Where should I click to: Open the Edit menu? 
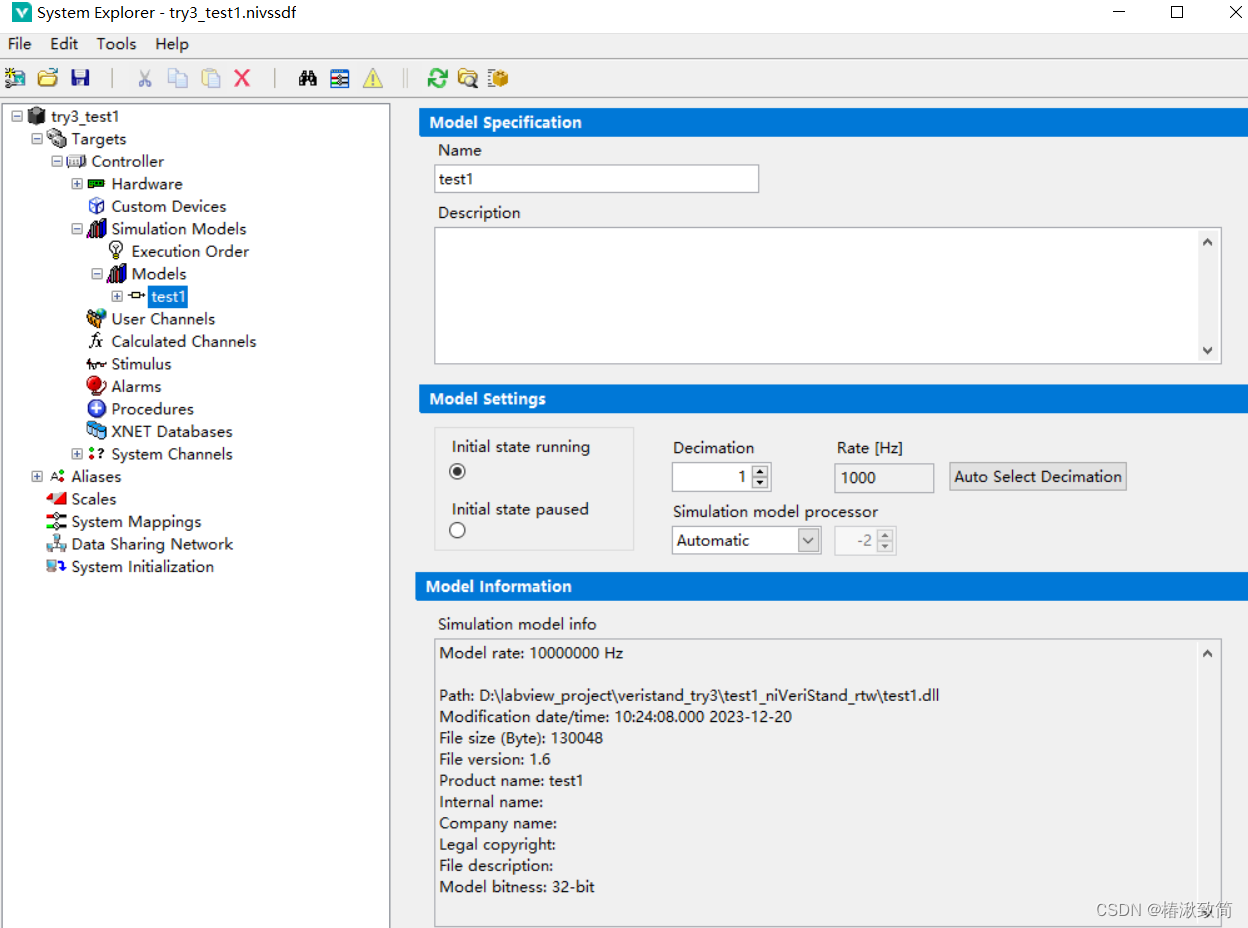pyautogui.click(x=63, y=44)
